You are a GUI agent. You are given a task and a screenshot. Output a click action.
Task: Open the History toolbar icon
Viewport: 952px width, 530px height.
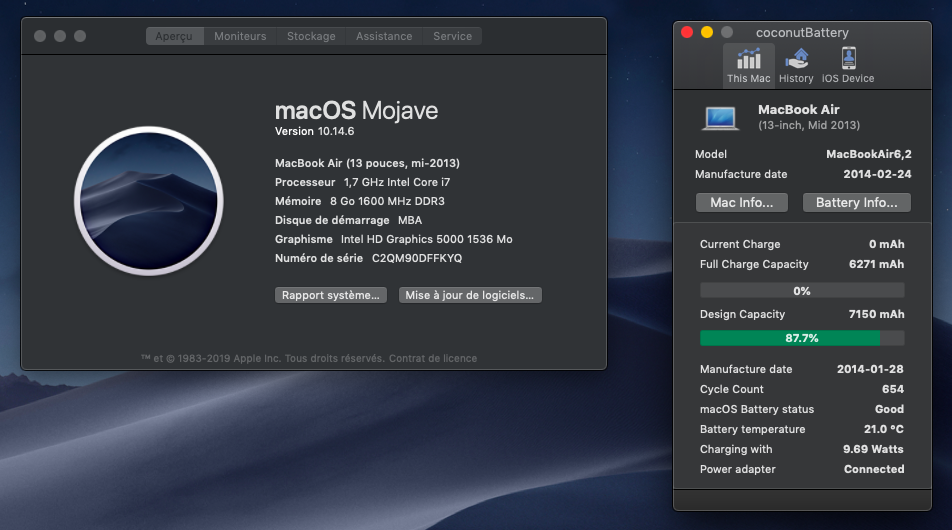(x=796, y=65)
